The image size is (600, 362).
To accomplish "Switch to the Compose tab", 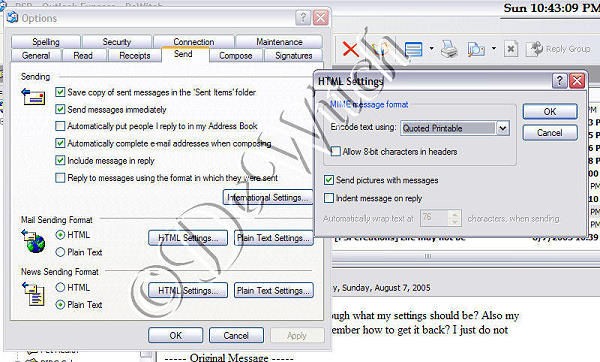I will [236, 56].
